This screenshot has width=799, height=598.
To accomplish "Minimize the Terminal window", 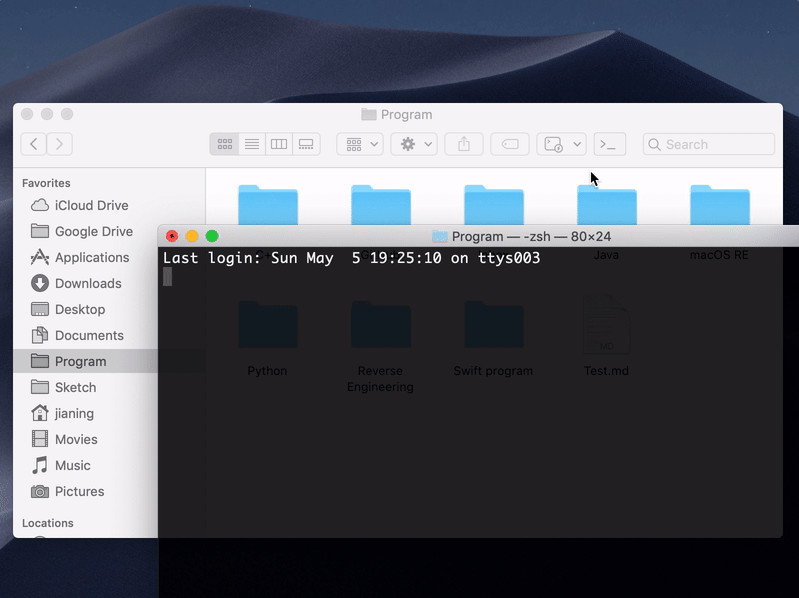I will coord(192,236).
